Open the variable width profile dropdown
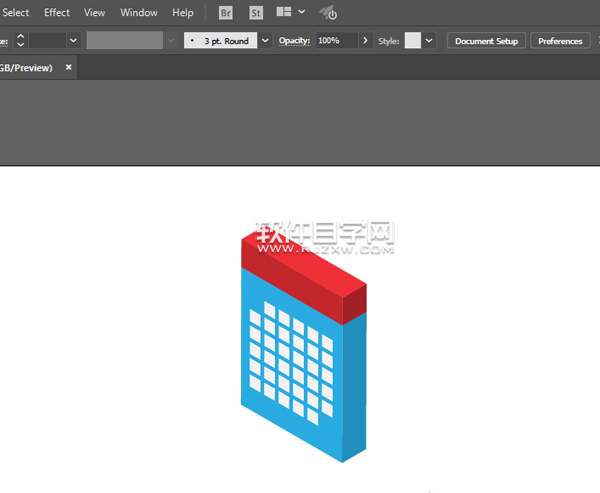 pyautogui.click(x=171, y=41)
